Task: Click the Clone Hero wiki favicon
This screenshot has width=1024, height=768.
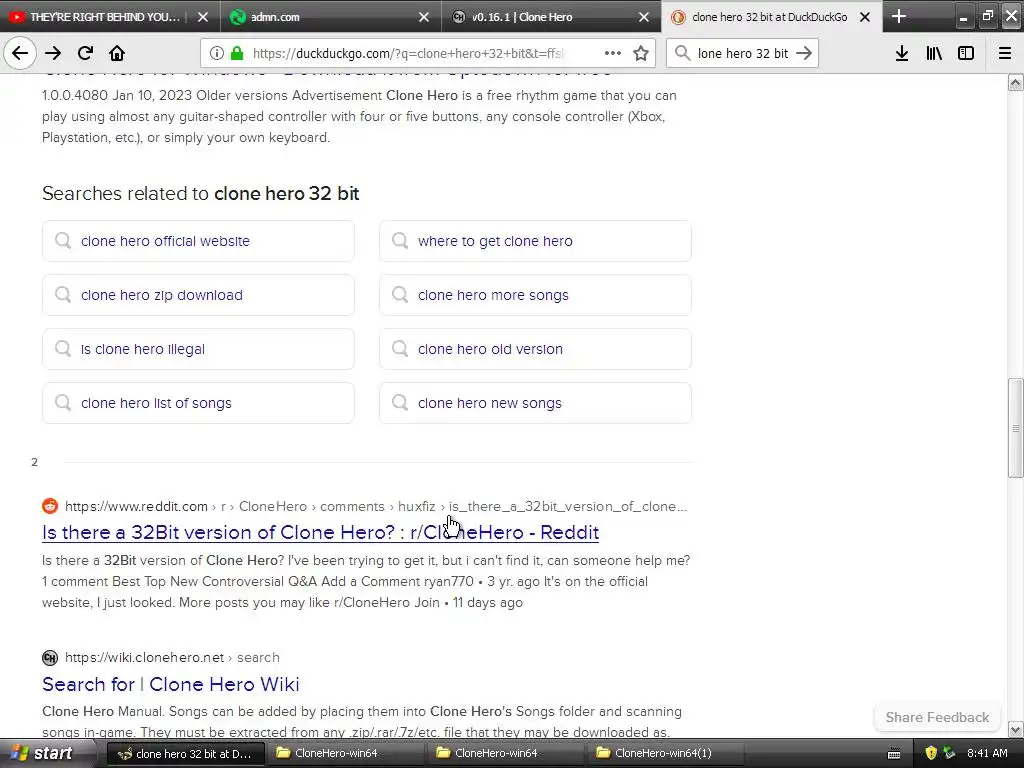Action: 50,658
